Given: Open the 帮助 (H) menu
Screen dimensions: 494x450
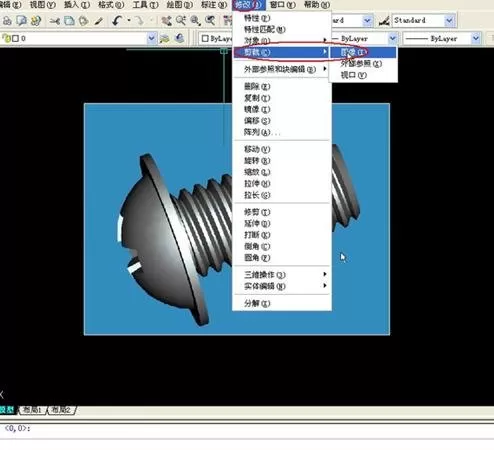Looking at the screenshot, I should [x=317, y=5].
